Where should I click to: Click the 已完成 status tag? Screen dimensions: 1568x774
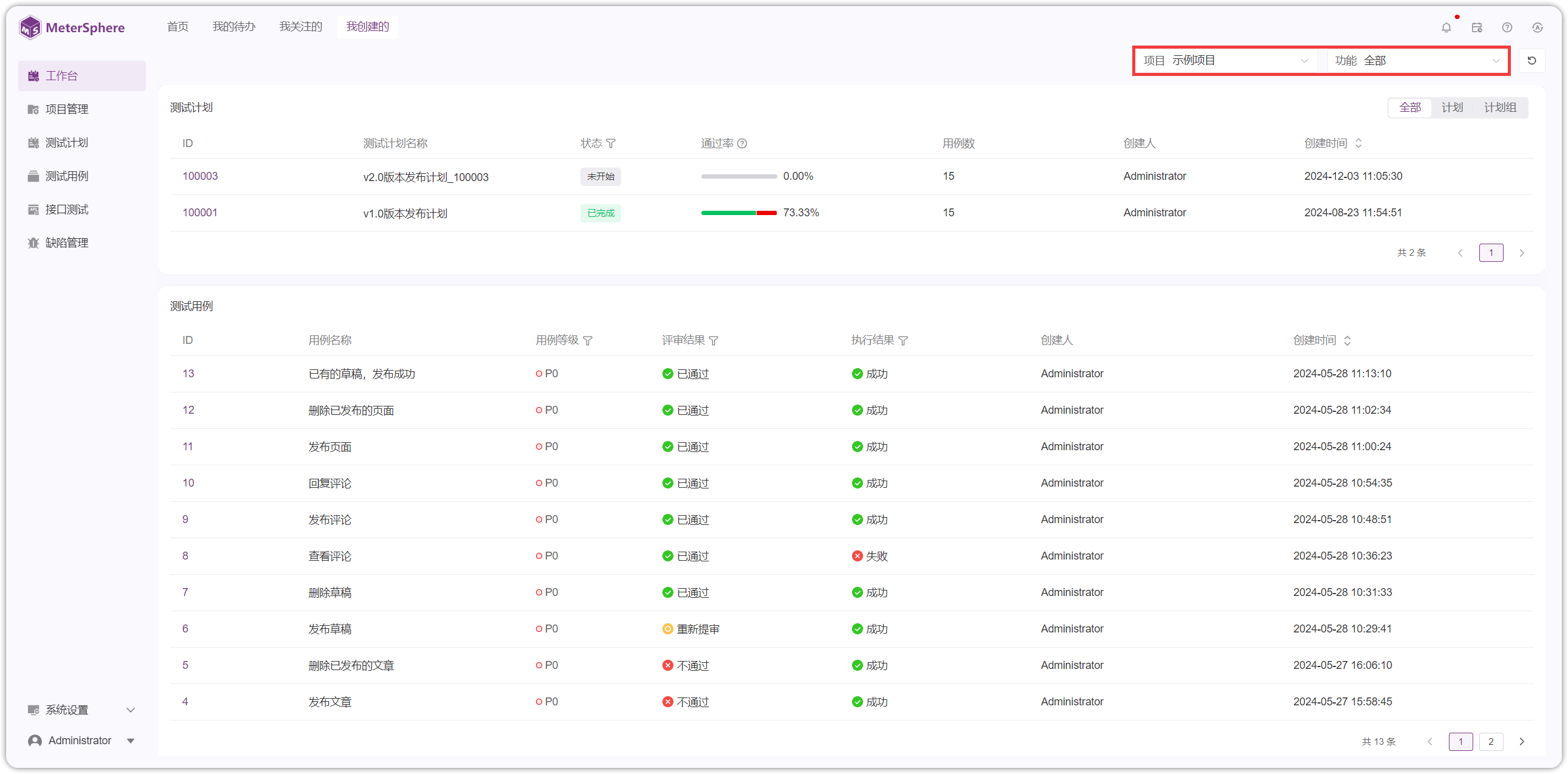click(600, 213)
